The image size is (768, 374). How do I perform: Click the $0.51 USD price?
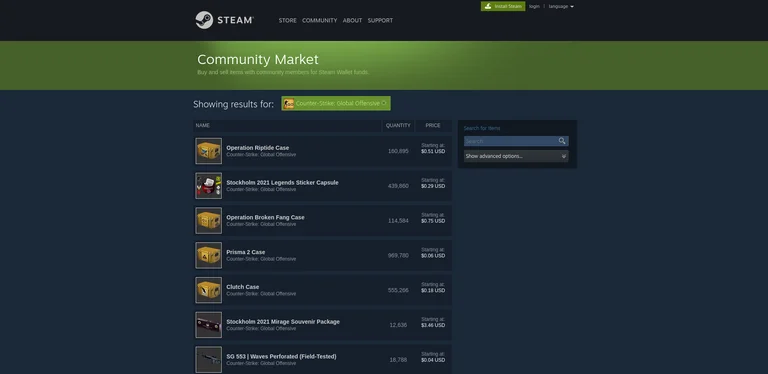pyautogui.click(x=433, y=152)
